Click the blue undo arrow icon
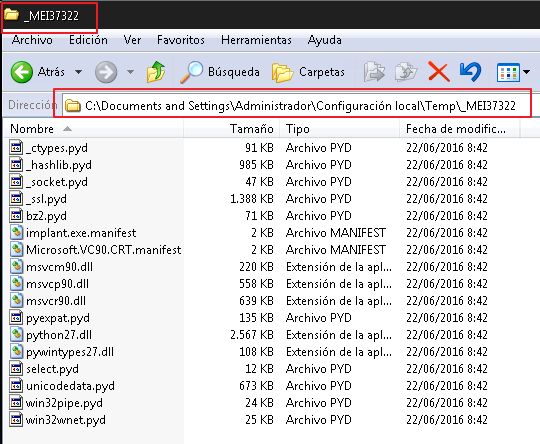 470,72
